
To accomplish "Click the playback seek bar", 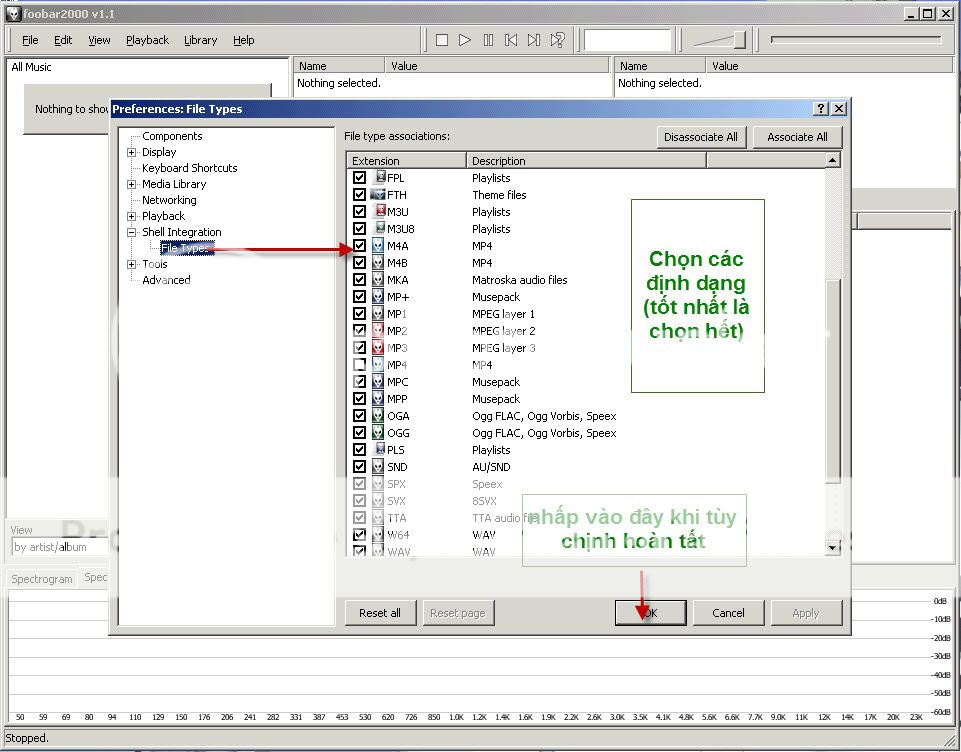I will [856, 39].
